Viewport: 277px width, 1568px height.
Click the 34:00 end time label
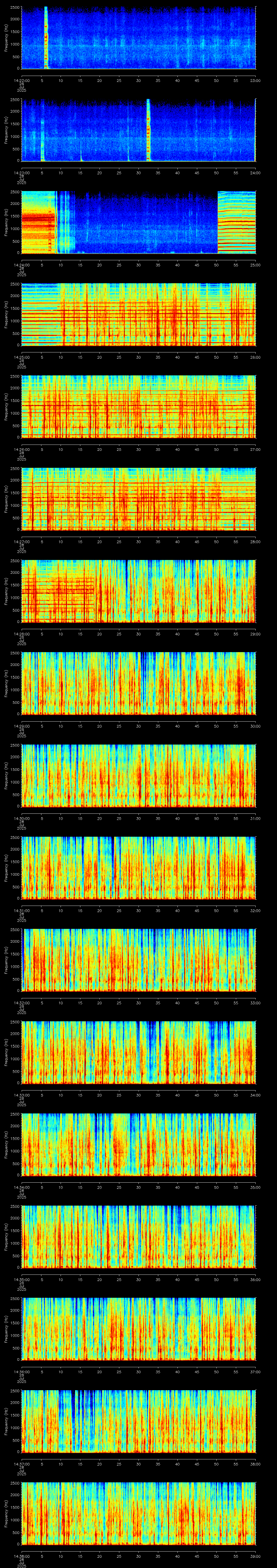pos(255,1095)
